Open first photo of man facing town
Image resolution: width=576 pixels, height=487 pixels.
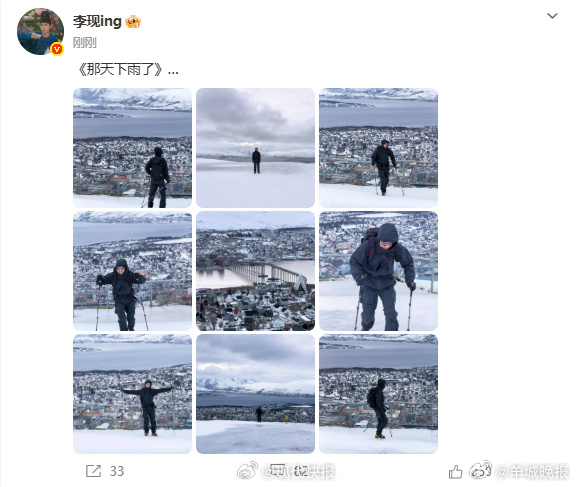point(132,148)
